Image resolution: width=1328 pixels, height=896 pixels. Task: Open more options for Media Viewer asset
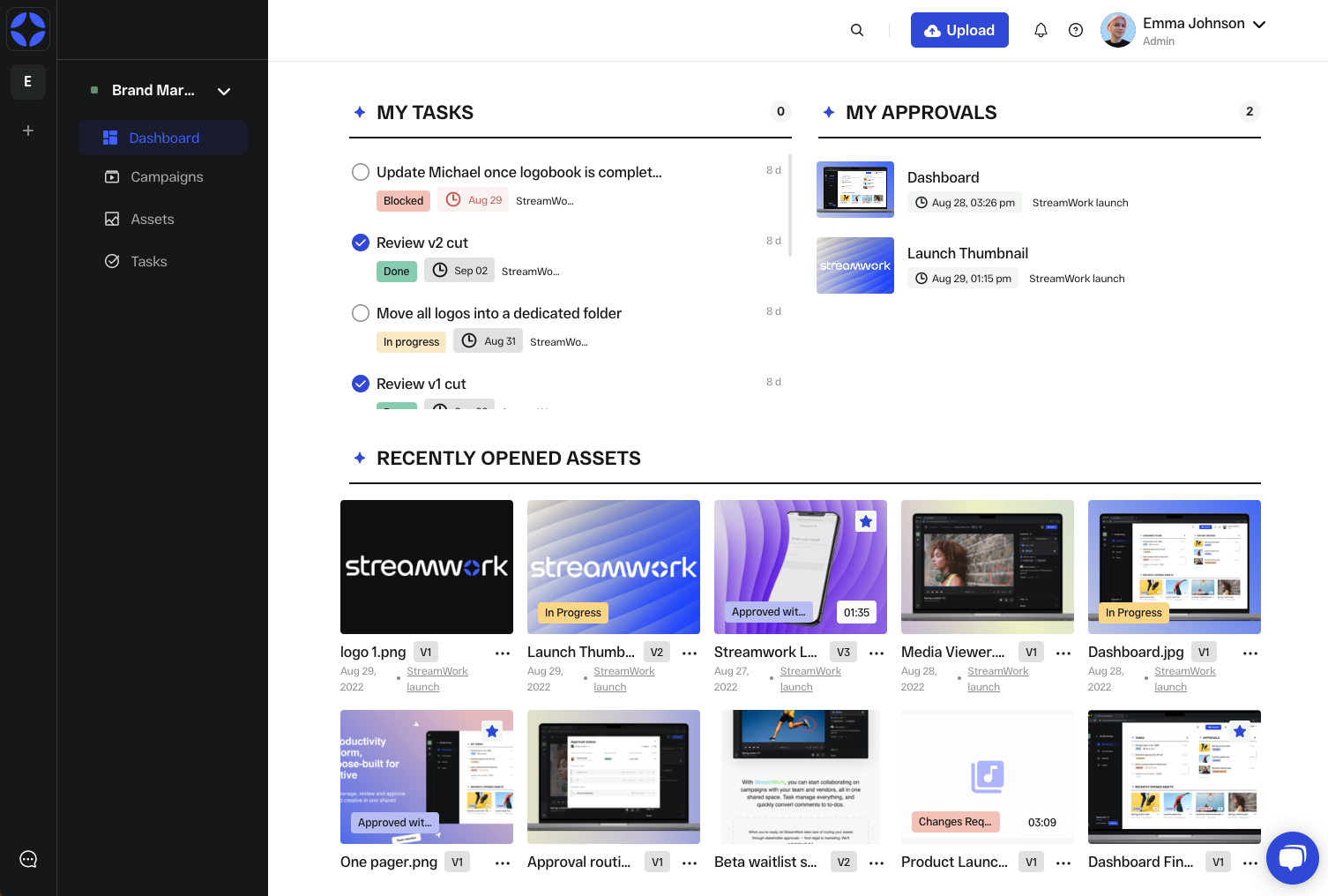[x=1063, y=653]
